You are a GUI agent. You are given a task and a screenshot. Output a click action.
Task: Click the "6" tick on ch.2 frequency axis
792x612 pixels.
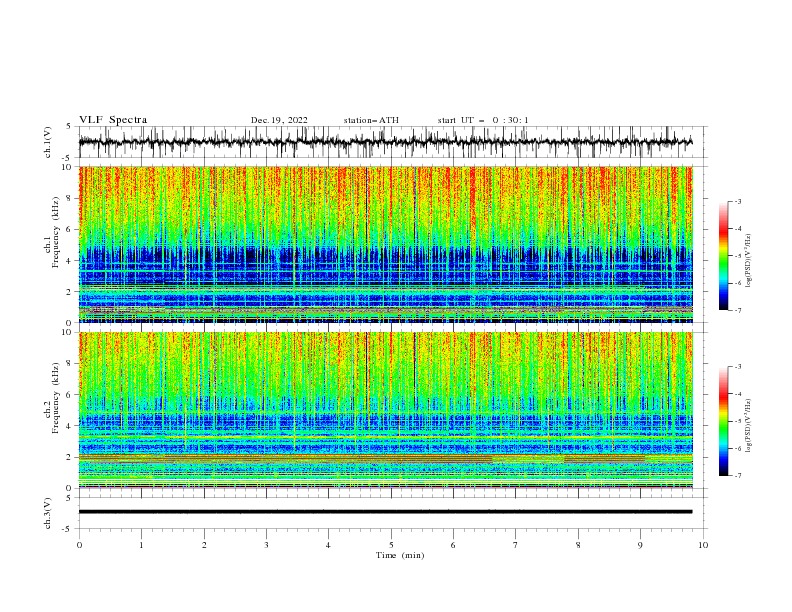tap(70, 395)
